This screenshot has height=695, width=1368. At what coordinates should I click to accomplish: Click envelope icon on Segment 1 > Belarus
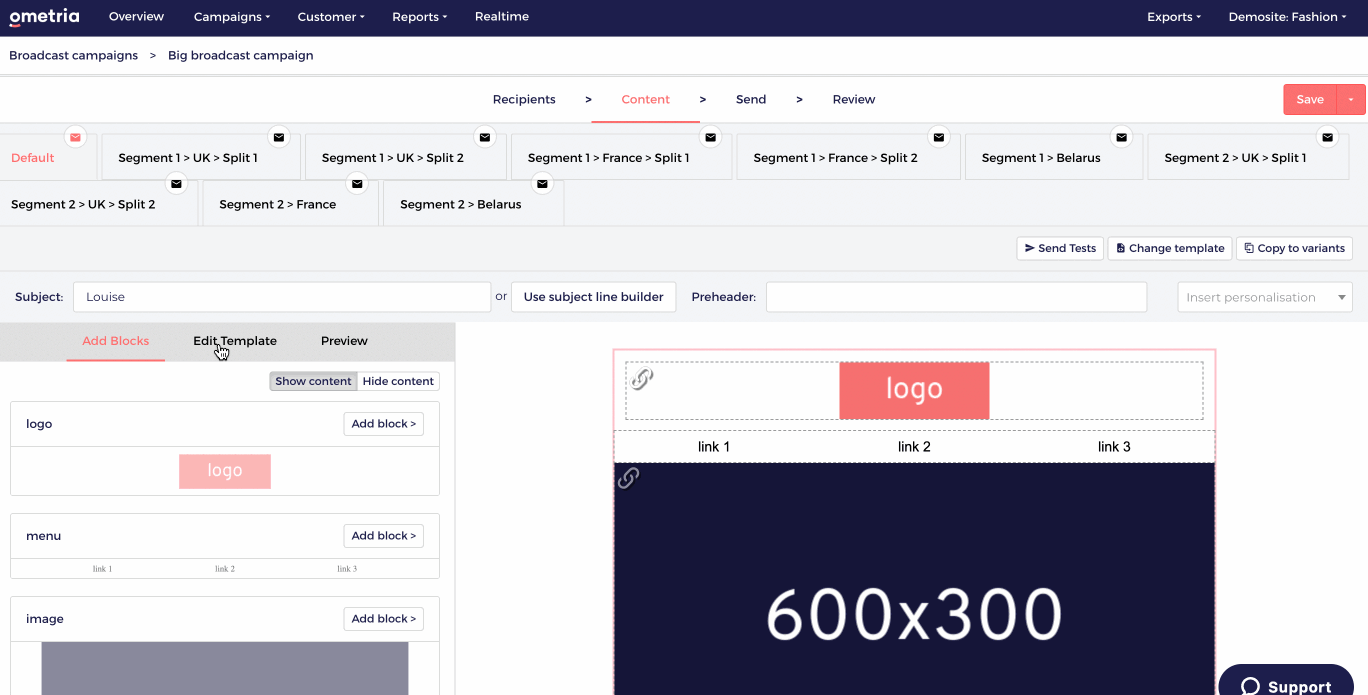tap(1122, 137)
